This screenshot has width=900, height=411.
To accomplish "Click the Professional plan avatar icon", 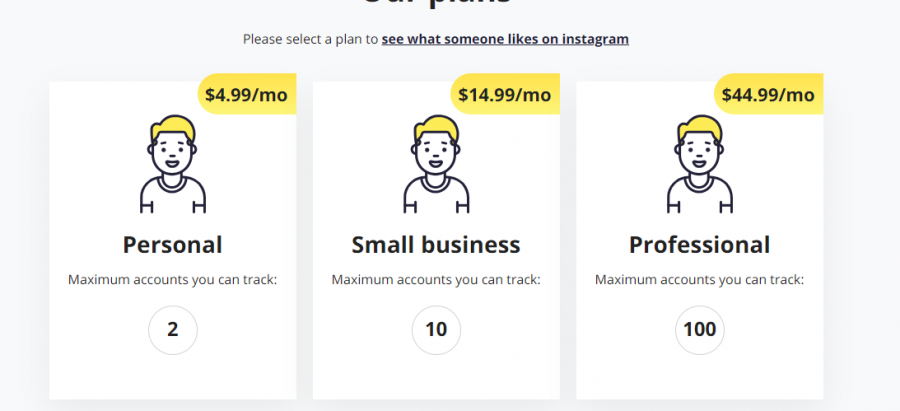I will click(700, 165).
